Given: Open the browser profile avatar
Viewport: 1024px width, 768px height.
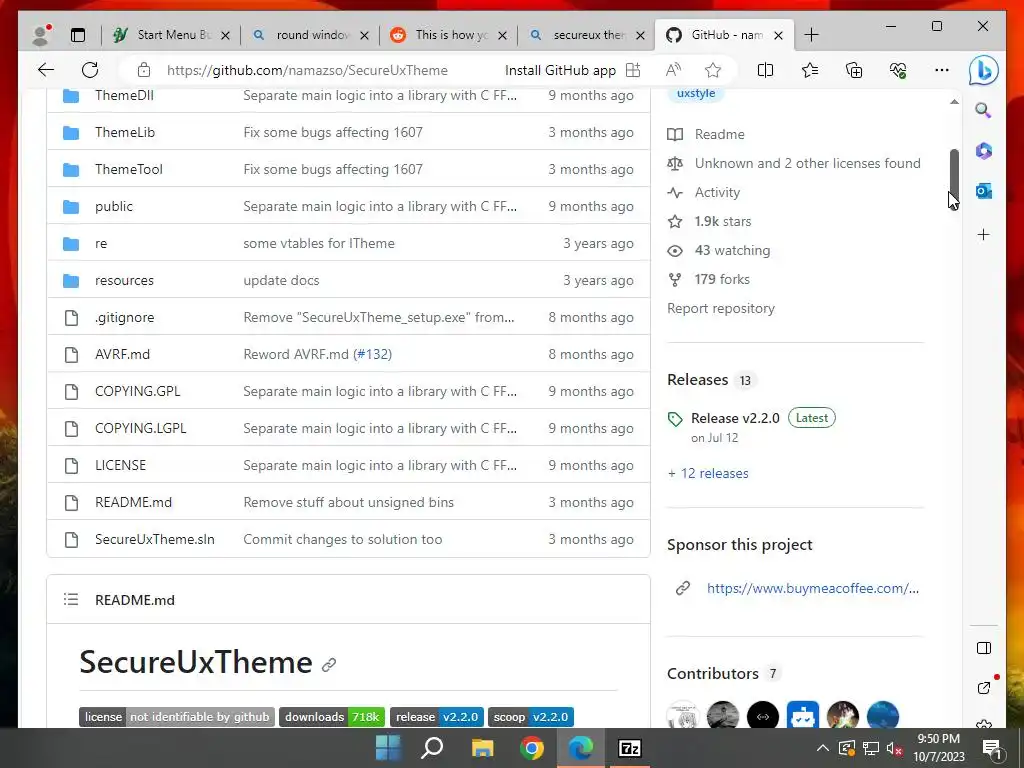Looking at the screenshot, I should [x=42, y=35].
